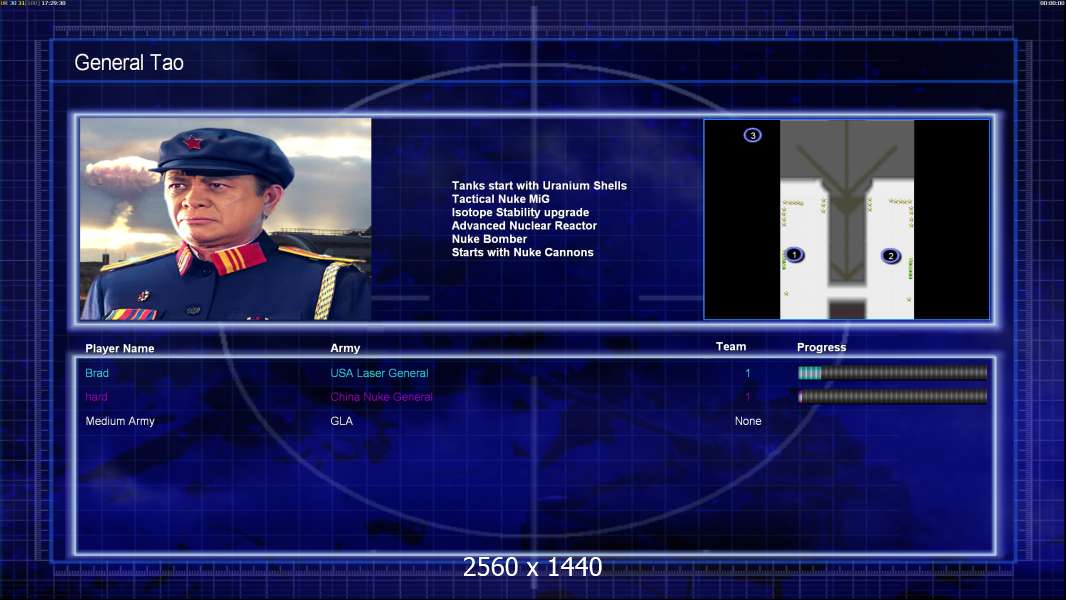Image resolution: width=1066 pixels, height=600 pixels.
Task: Click the hard player's progress bar
Action: (x=893, y=396)
